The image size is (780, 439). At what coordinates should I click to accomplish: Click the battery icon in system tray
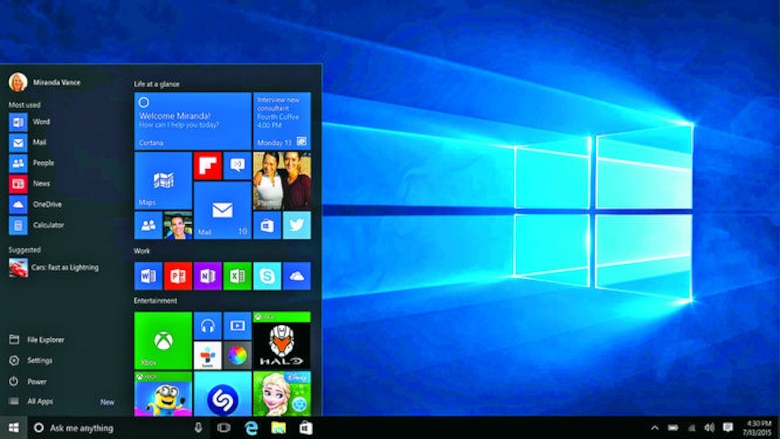pyautogui.click(x=673, y=428)
